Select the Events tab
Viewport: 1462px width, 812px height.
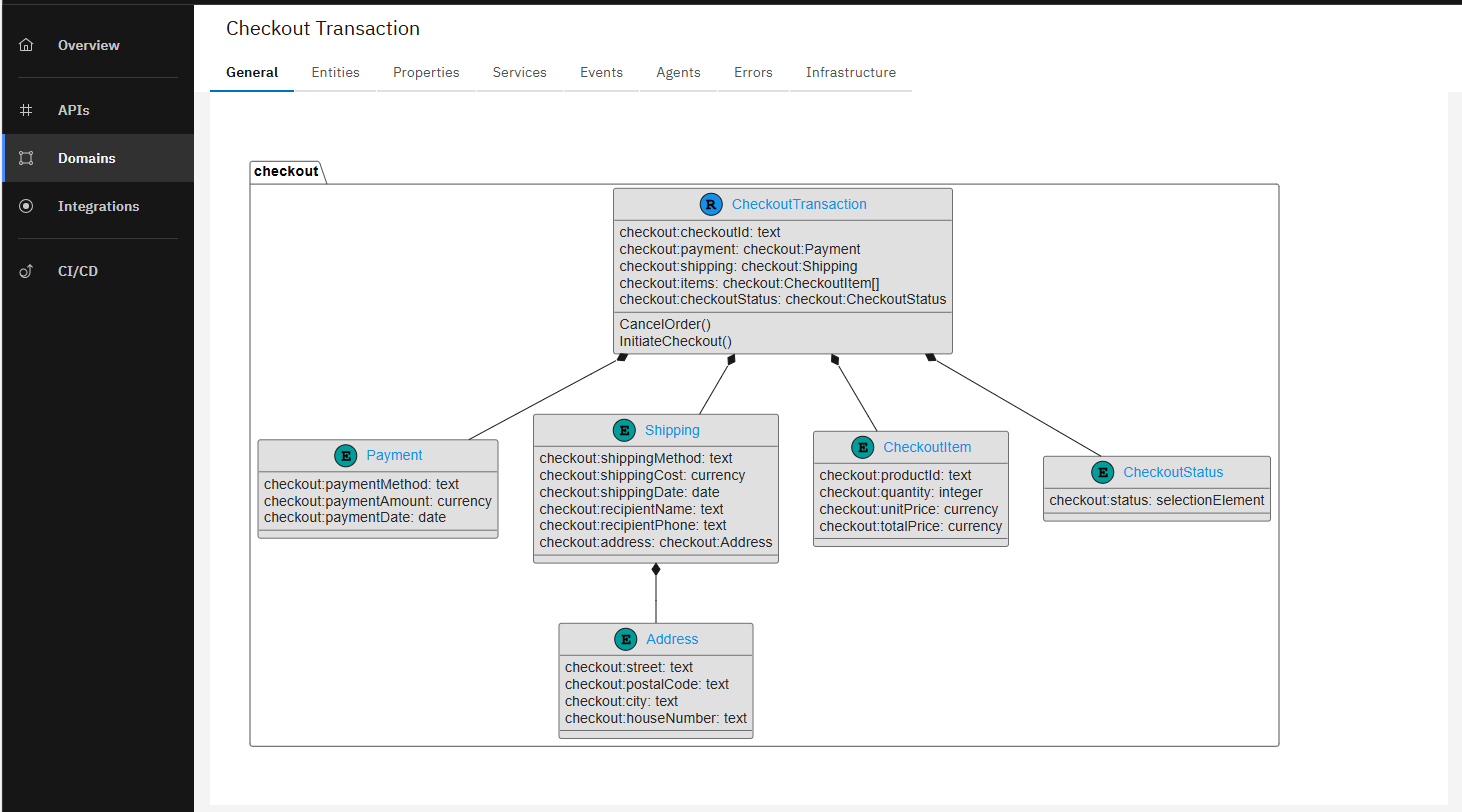pos(601,72)
